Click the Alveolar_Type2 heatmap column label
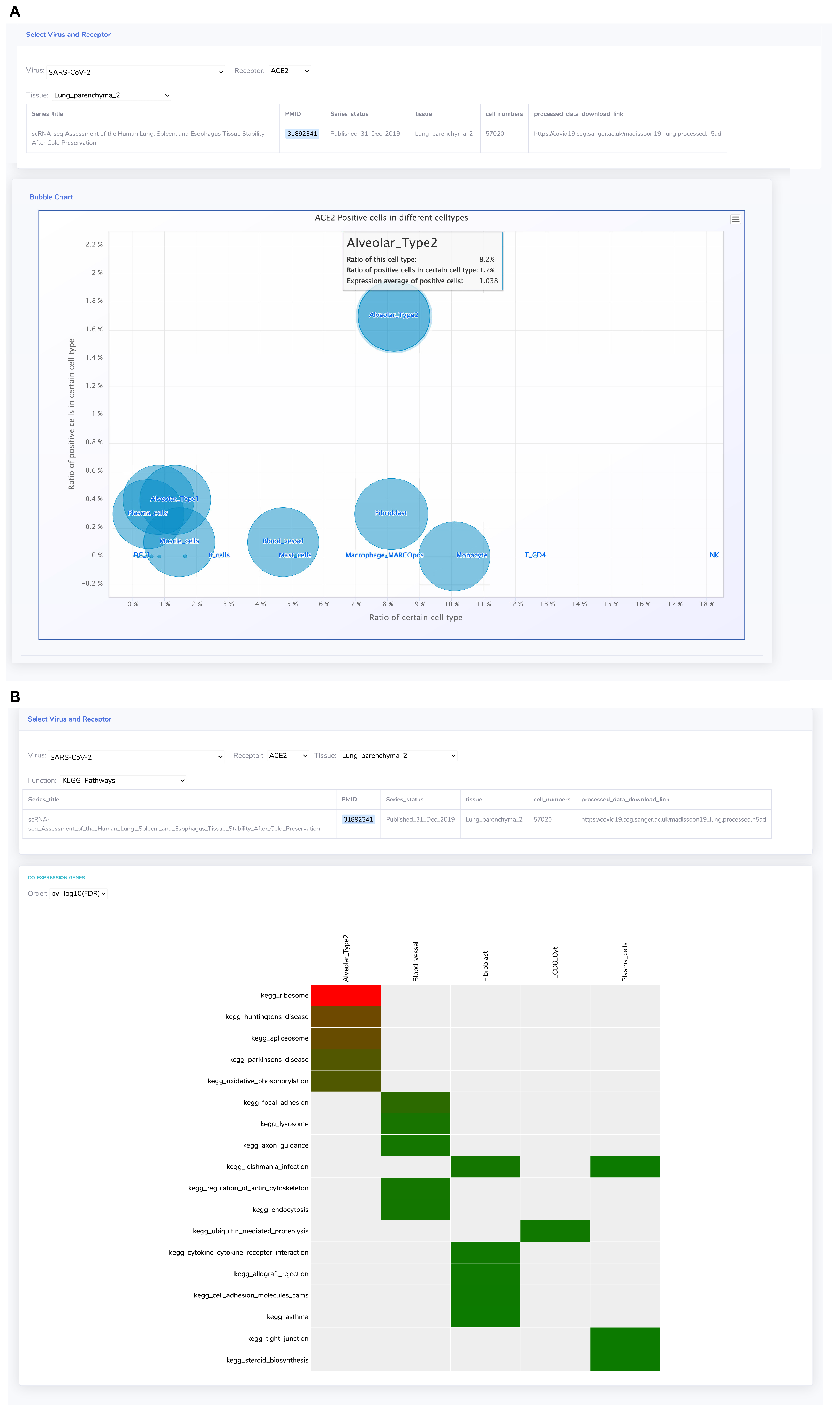 (346, 958)
